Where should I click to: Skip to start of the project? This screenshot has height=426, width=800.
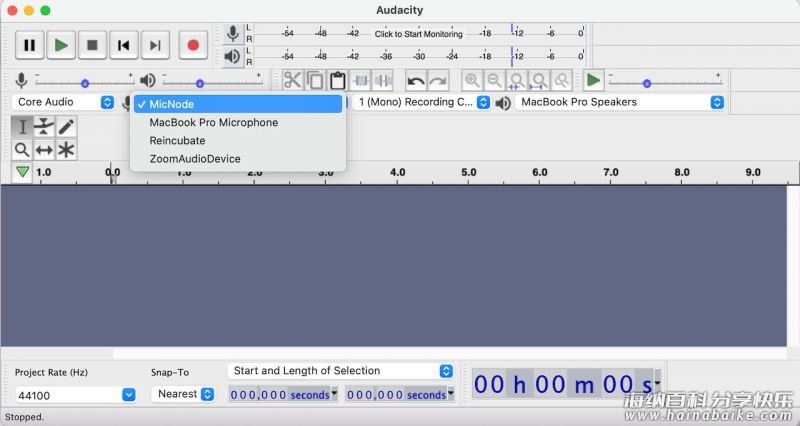click(123, 45)
